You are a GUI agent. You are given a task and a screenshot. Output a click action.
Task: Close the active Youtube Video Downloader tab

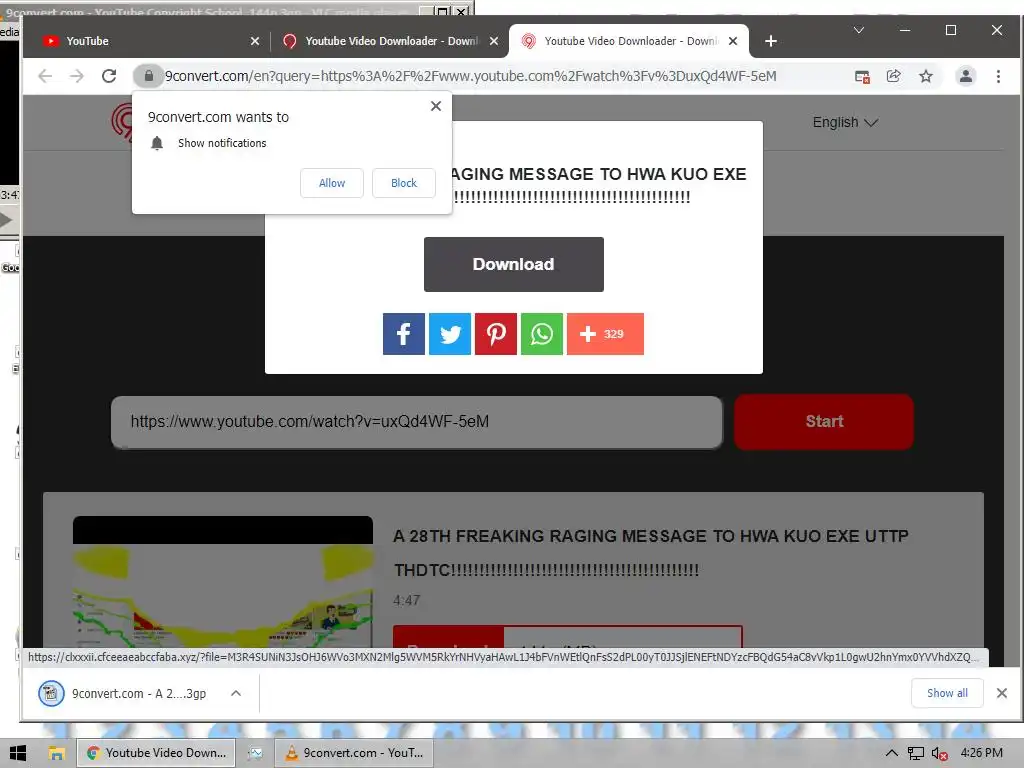pyautogui.click(x=733, y=41)
